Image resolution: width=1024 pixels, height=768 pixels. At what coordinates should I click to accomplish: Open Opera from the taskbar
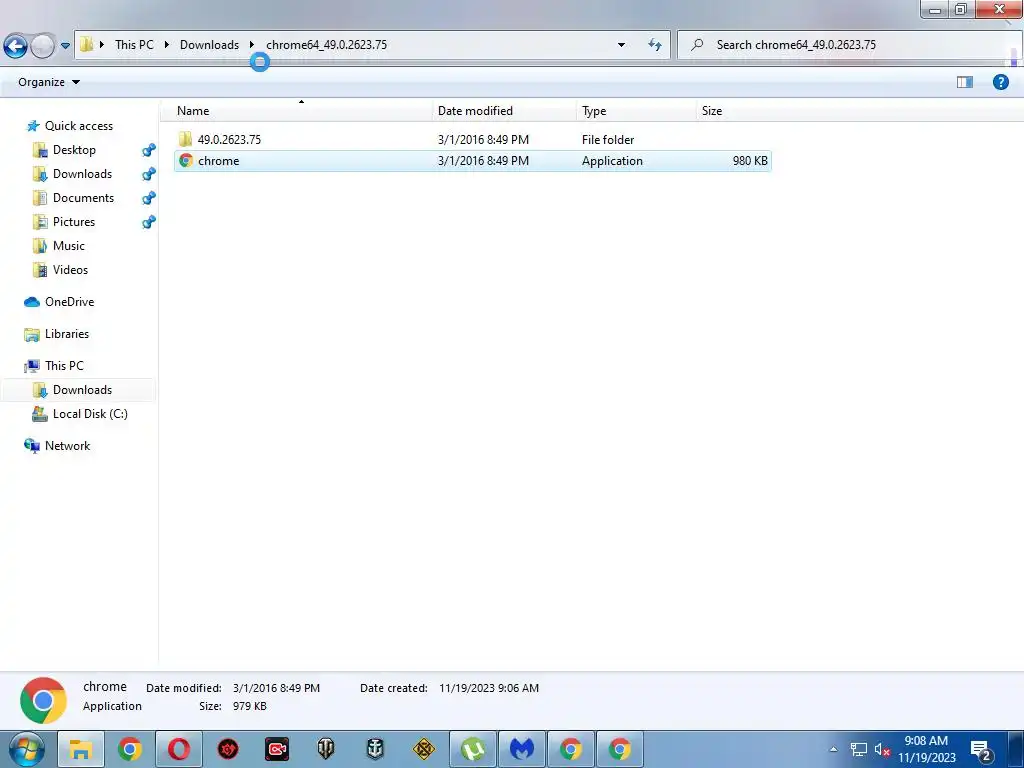179,749
